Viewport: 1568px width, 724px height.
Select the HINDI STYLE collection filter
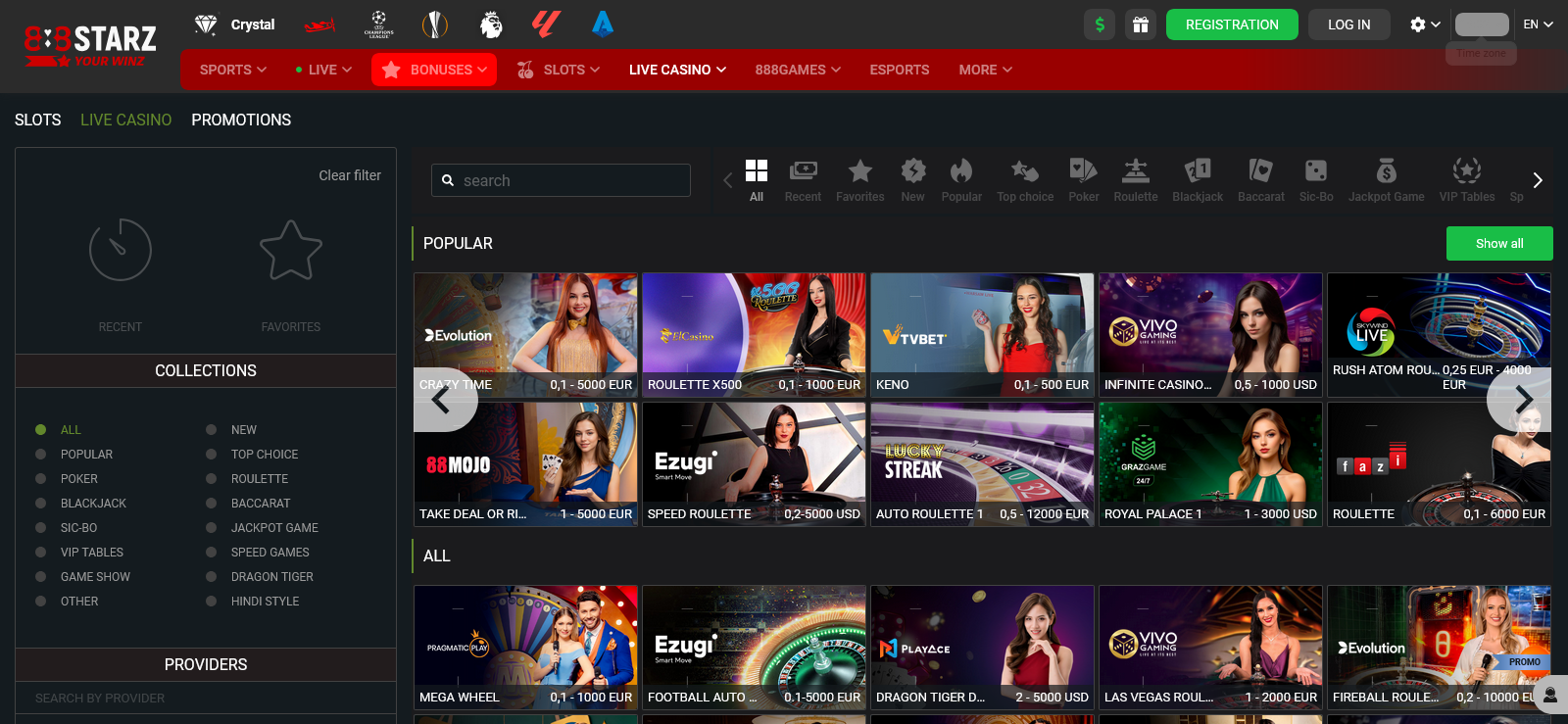pos(253,601)
